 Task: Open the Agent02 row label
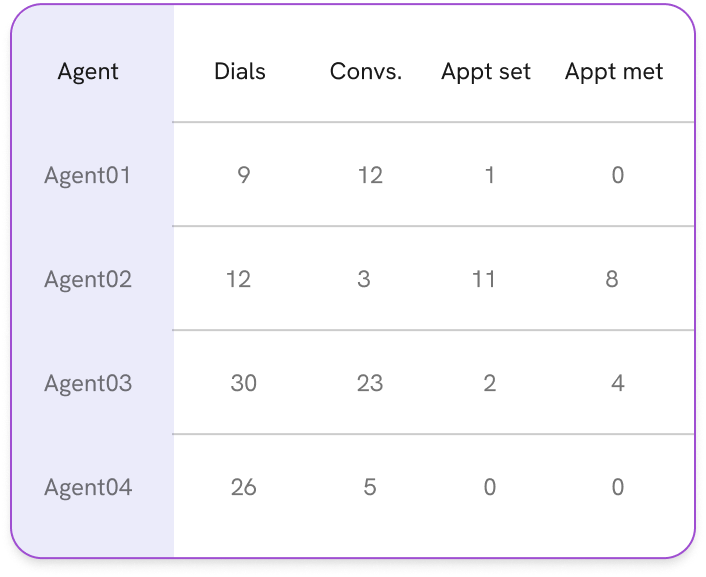click(x=88, y=280)
